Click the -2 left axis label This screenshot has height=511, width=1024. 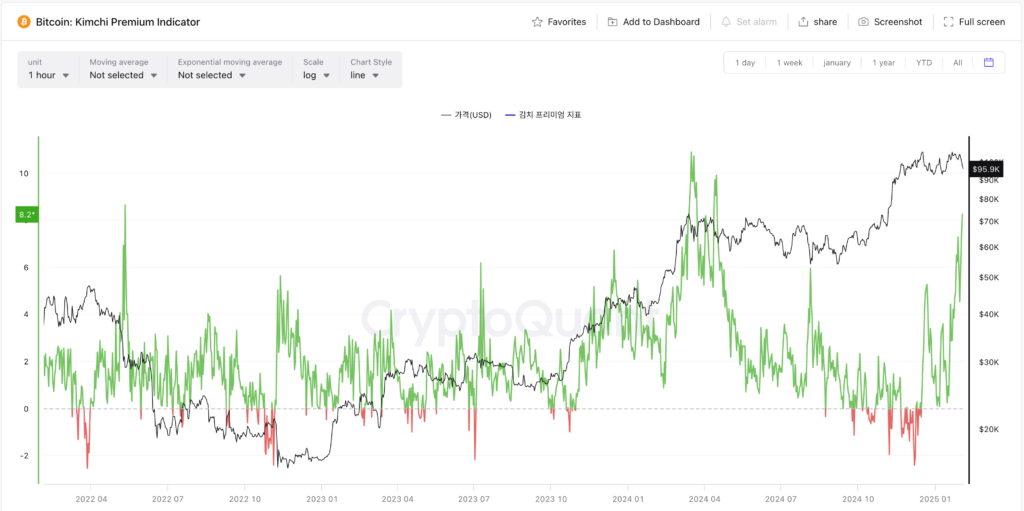tap(25, 455)
